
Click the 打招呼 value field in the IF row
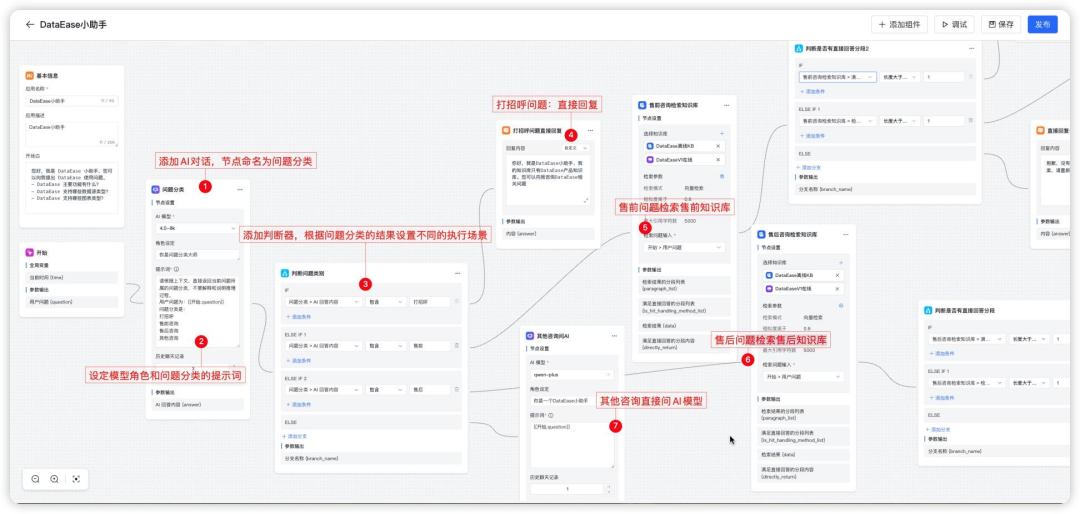429,302
